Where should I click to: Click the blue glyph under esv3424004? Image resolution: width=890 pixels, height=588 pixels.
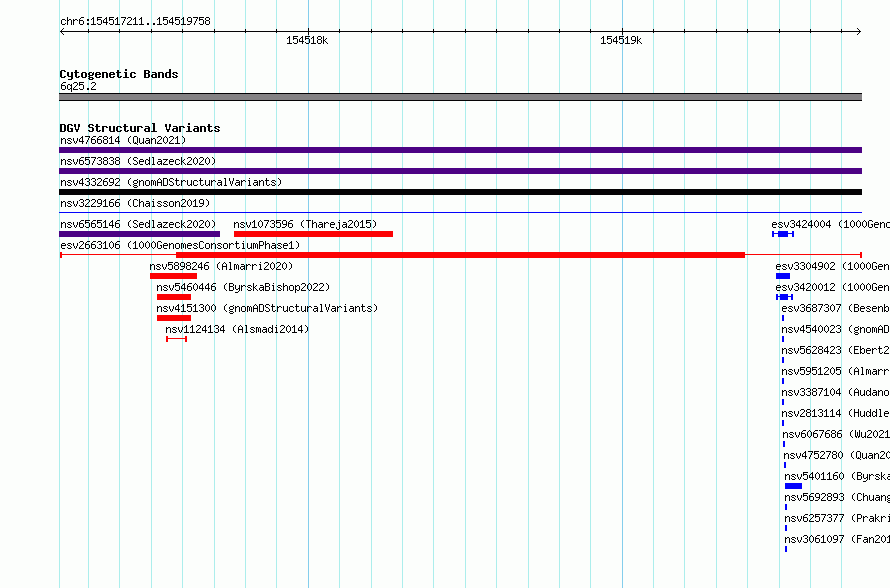tap(783, 234)
